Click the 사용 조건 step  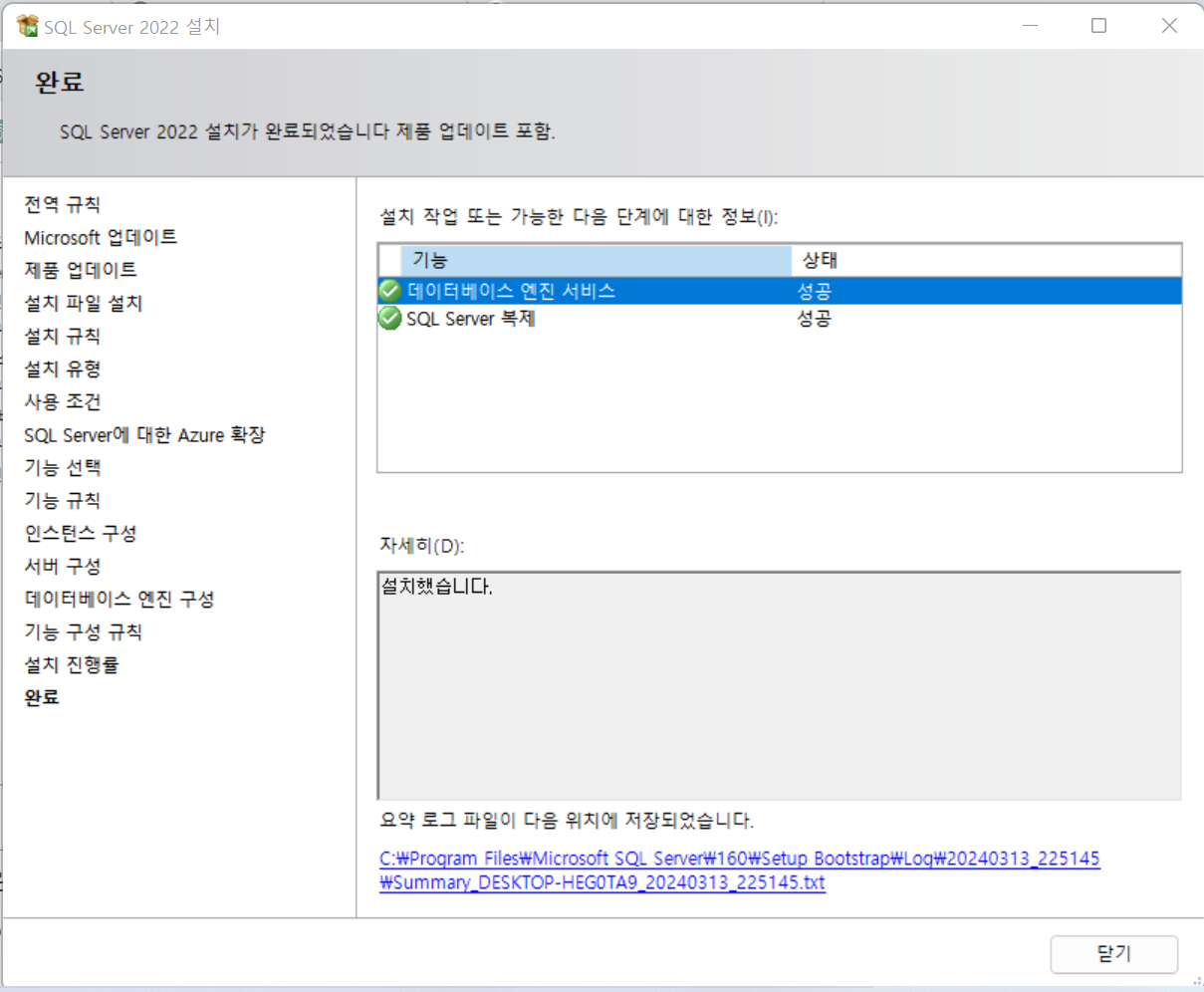click(62, 401)
